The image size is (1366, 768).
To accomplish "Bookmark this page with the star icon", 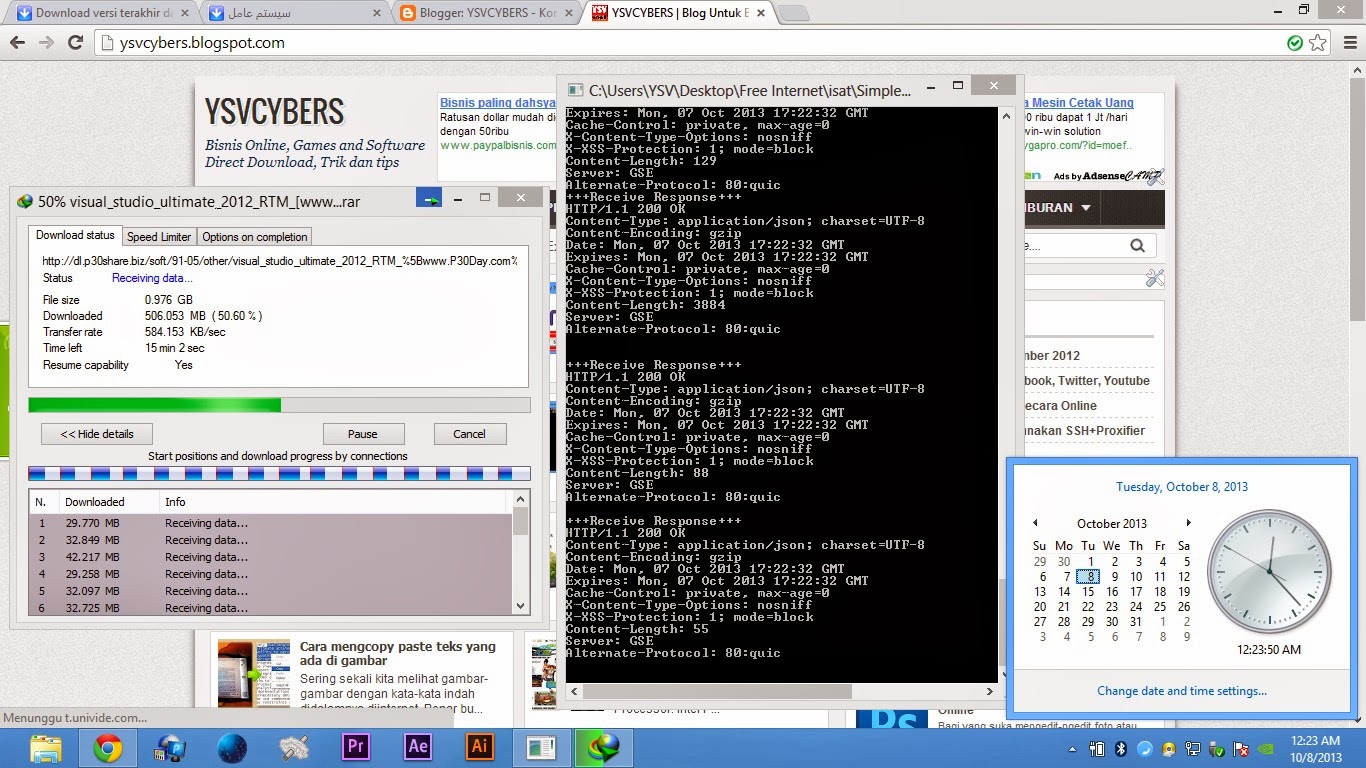I will coord(1318,43).
